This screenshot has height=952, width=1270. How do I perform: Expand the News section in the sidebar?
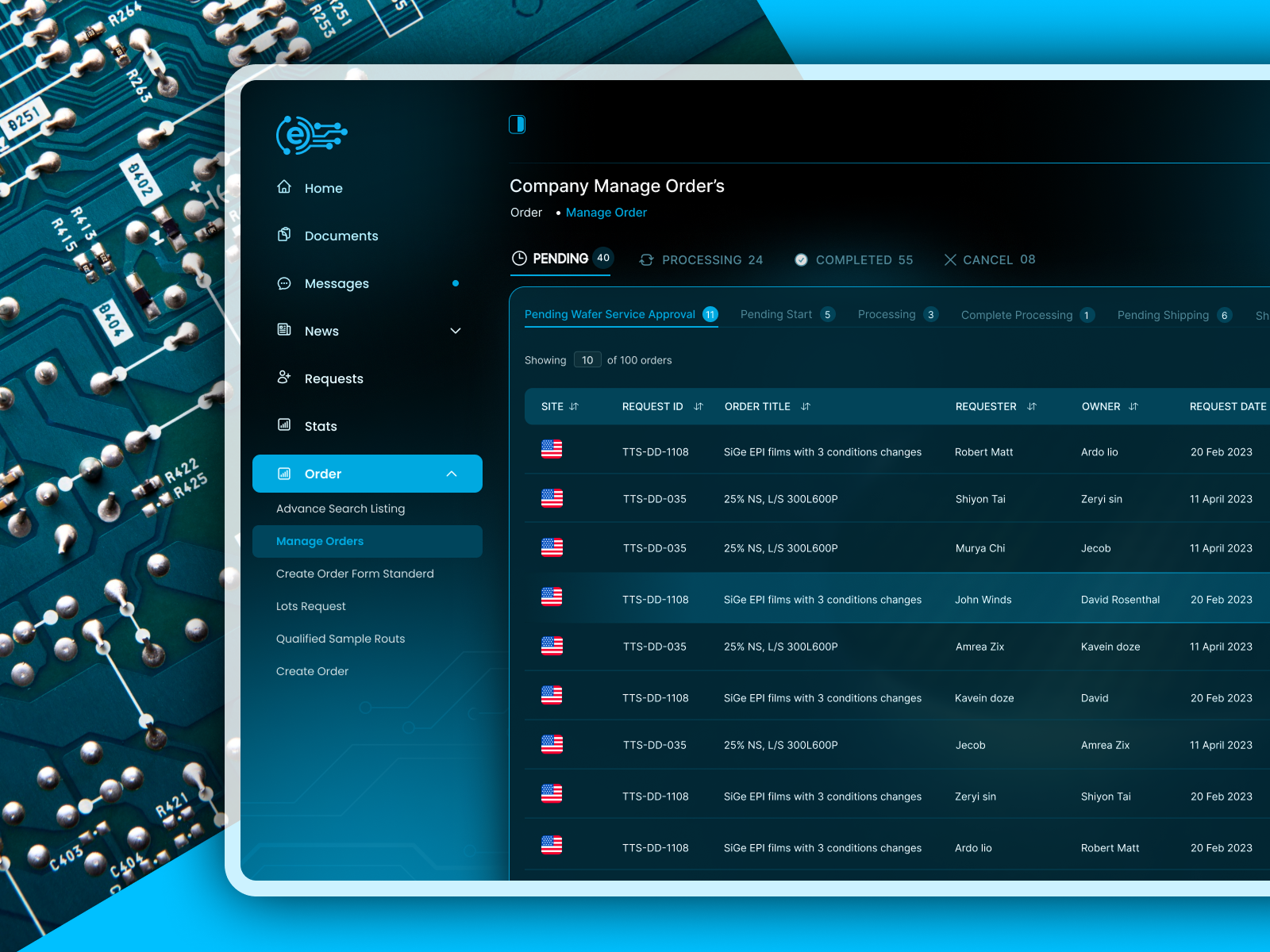pyautogui.click(x=455, y=331)
